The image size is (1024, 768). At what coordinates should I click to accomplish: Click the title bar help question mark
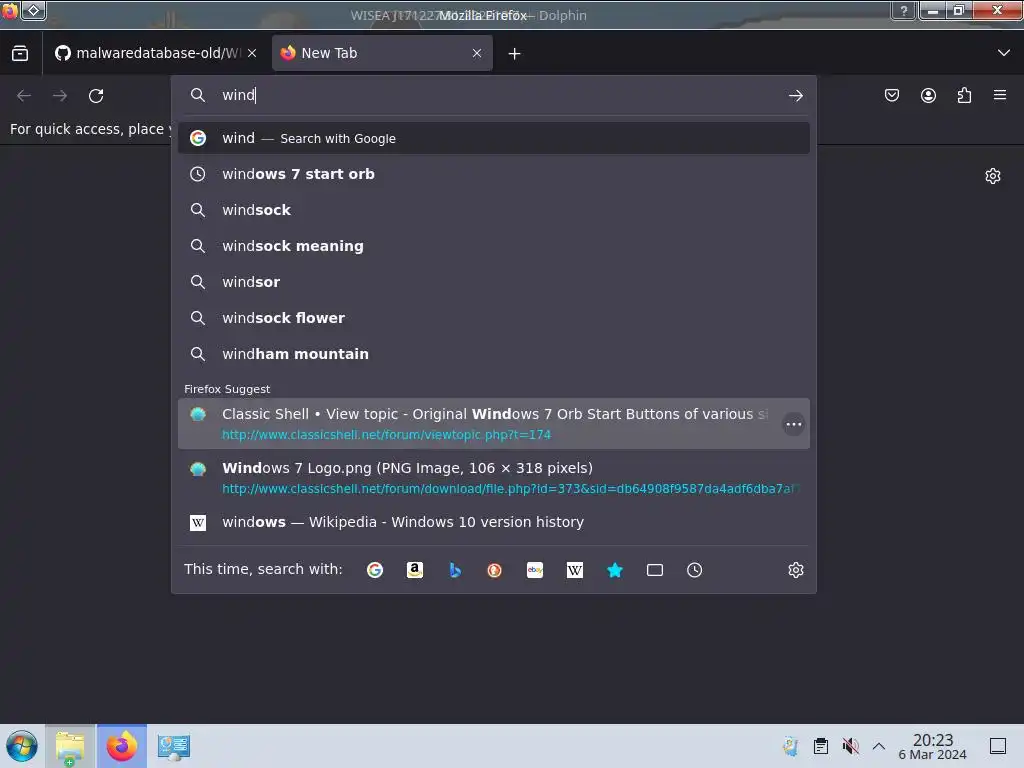tap(904, 10)
